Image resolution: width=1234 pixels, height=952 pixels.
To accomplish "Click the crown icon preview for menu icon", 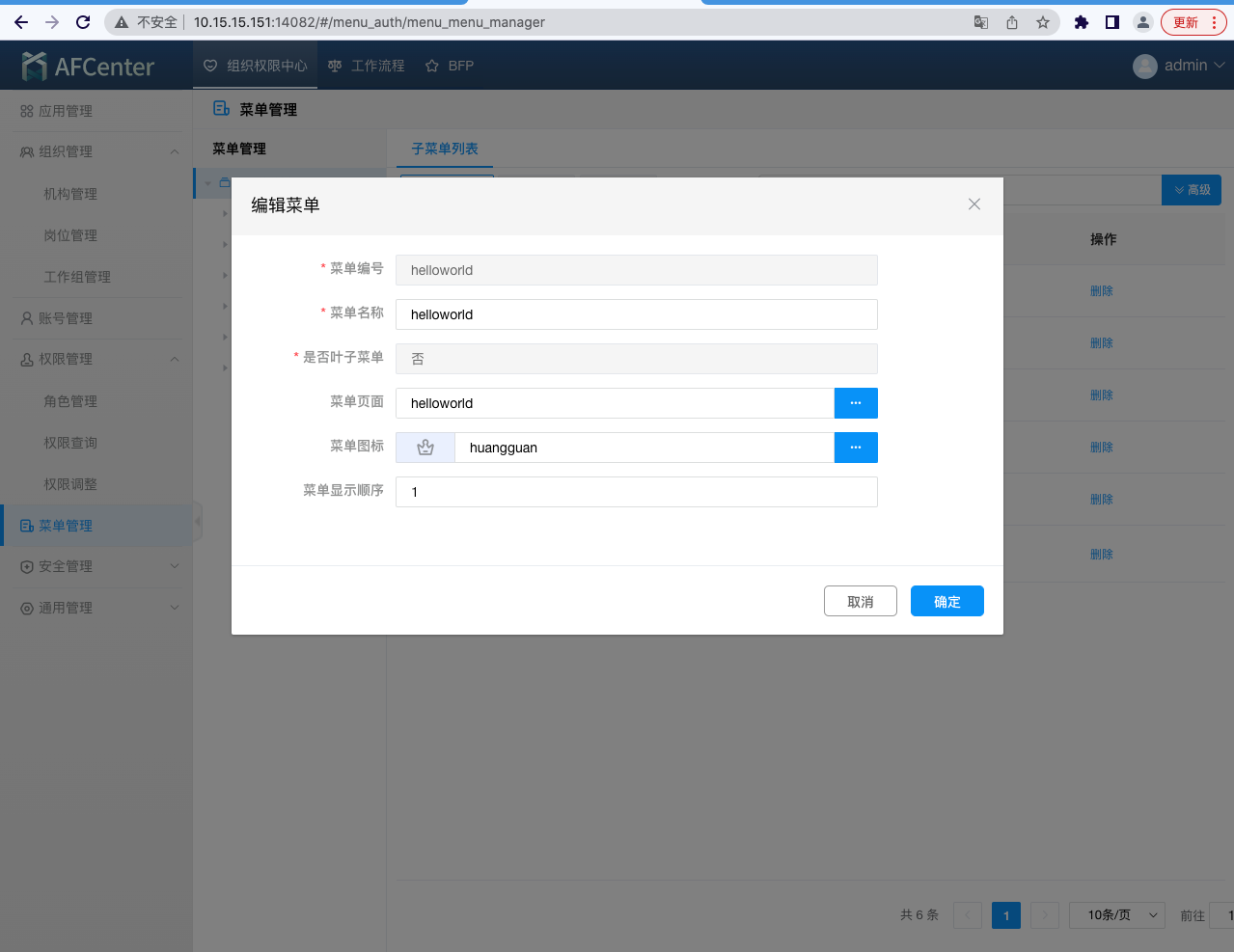I will pyautogui.click(x=425, y=448).
